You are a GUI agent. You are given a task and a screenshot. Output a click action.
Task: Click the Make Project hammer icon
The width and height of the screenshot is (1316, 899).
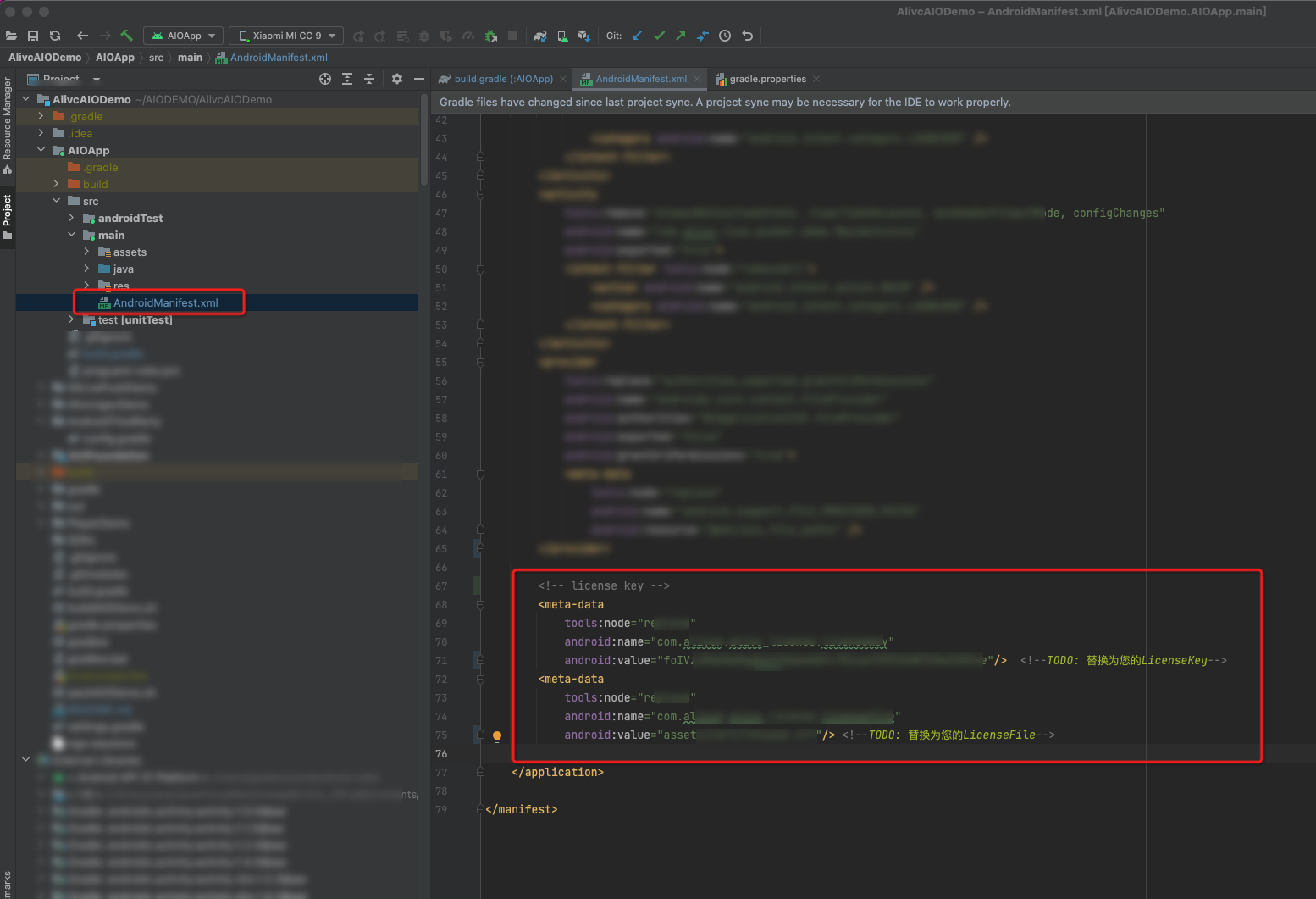click(x=127, y=36)
